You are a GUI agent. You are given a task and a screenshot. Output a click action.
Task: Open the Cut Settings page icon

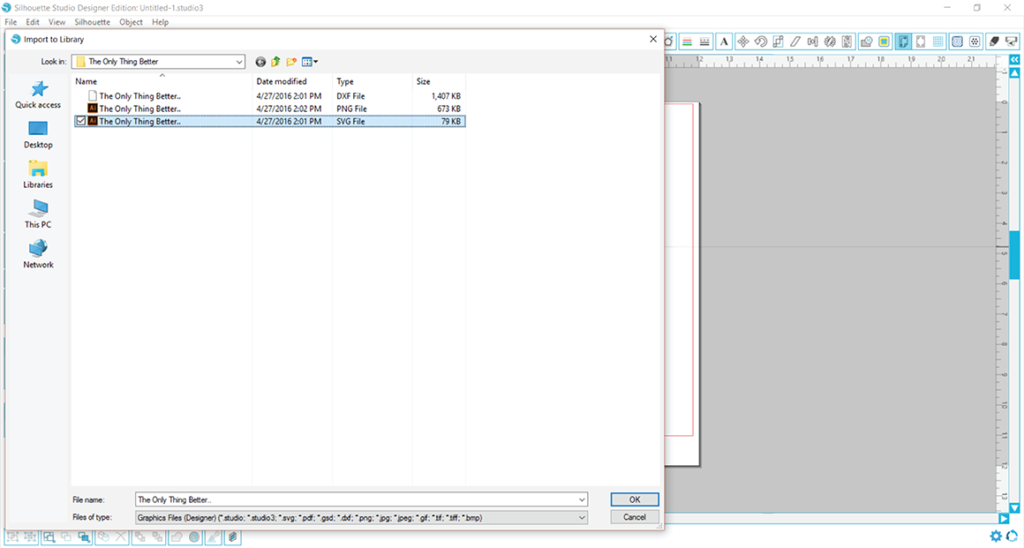921,42
